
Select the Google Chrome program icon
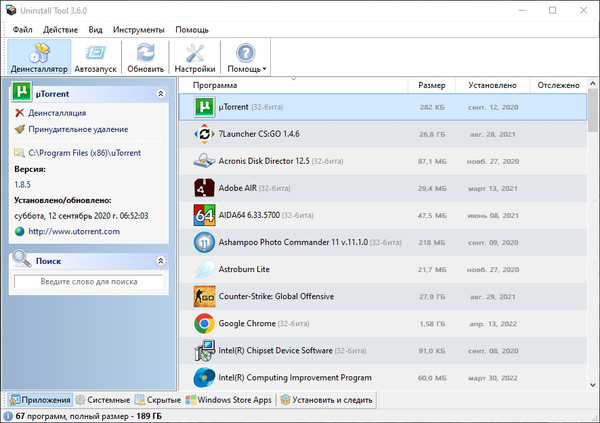pyautogui.click(x=203, y=323)
